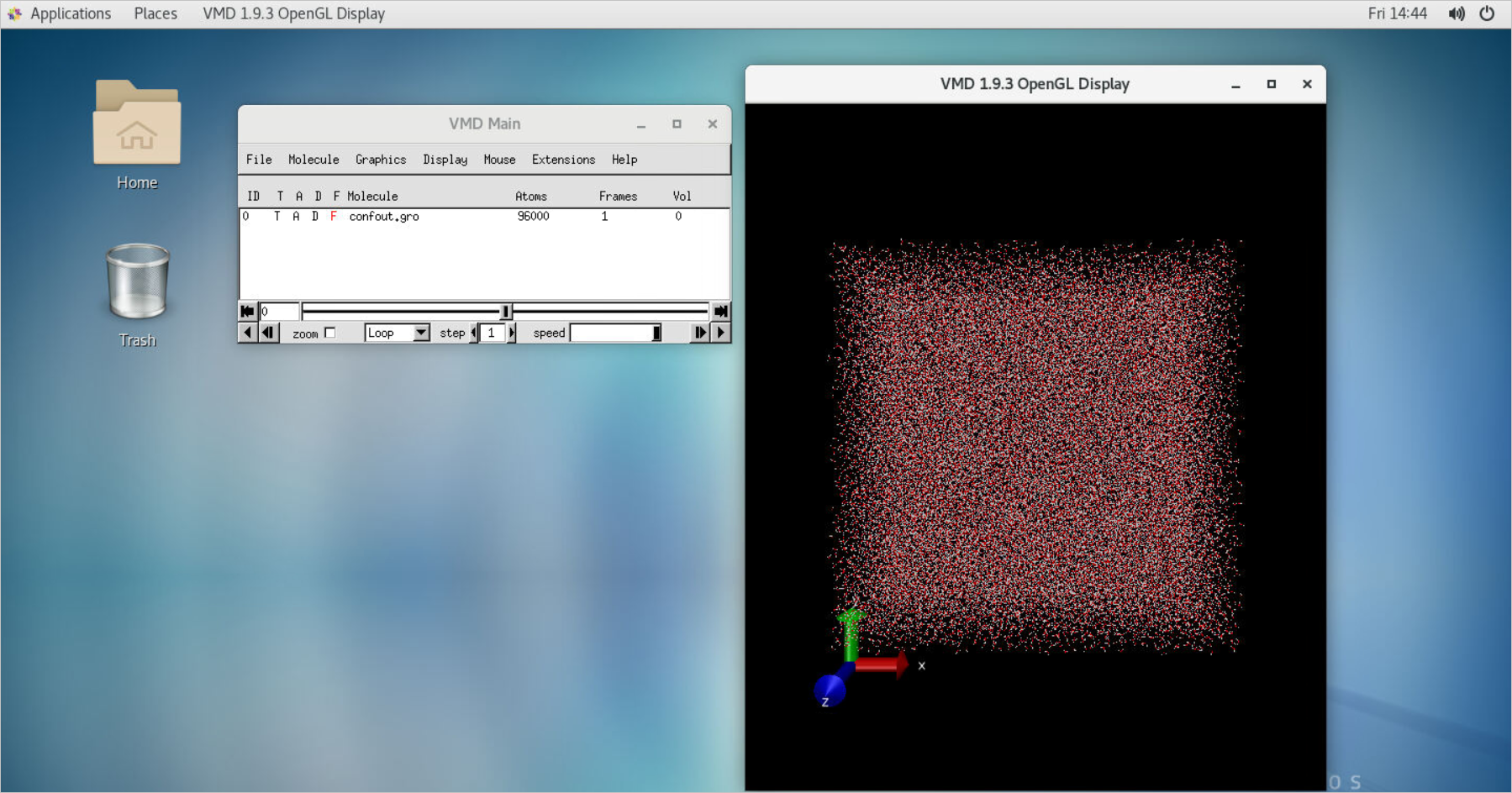
Task: Click the current frame number field
Action: pos(278,311)
